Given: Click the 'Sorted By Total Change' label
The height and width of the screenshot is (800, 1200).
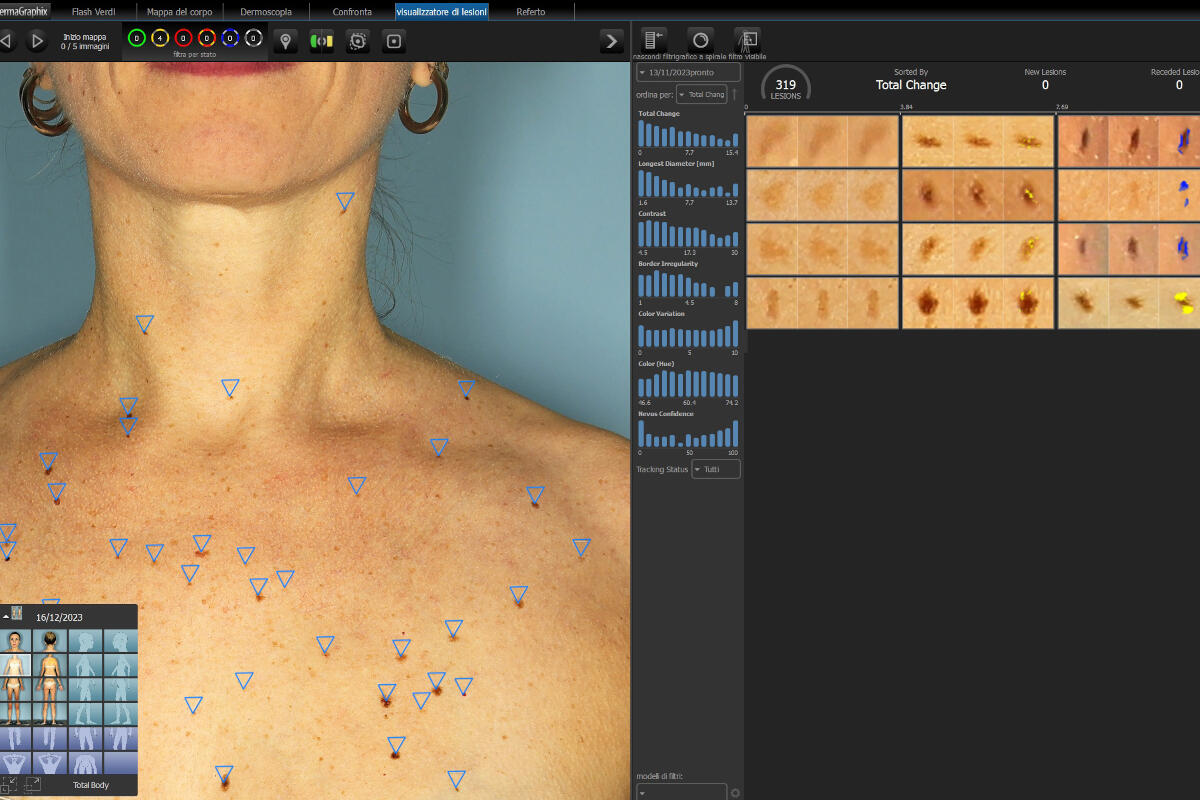Looking at the screenshot, I should tap(911, 80).
